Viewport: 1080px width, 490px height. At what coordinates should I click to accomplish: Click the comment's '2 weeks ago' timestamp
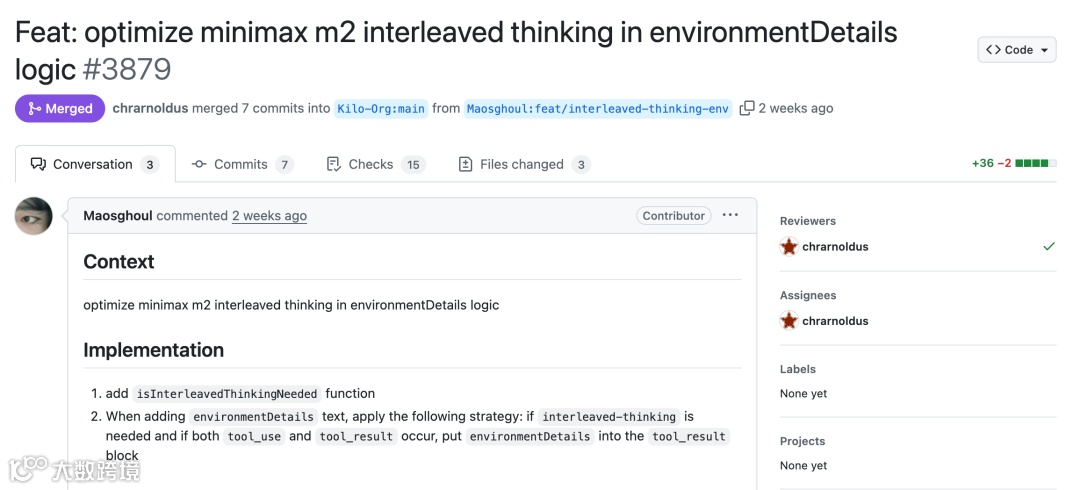(x=269, y=216)
